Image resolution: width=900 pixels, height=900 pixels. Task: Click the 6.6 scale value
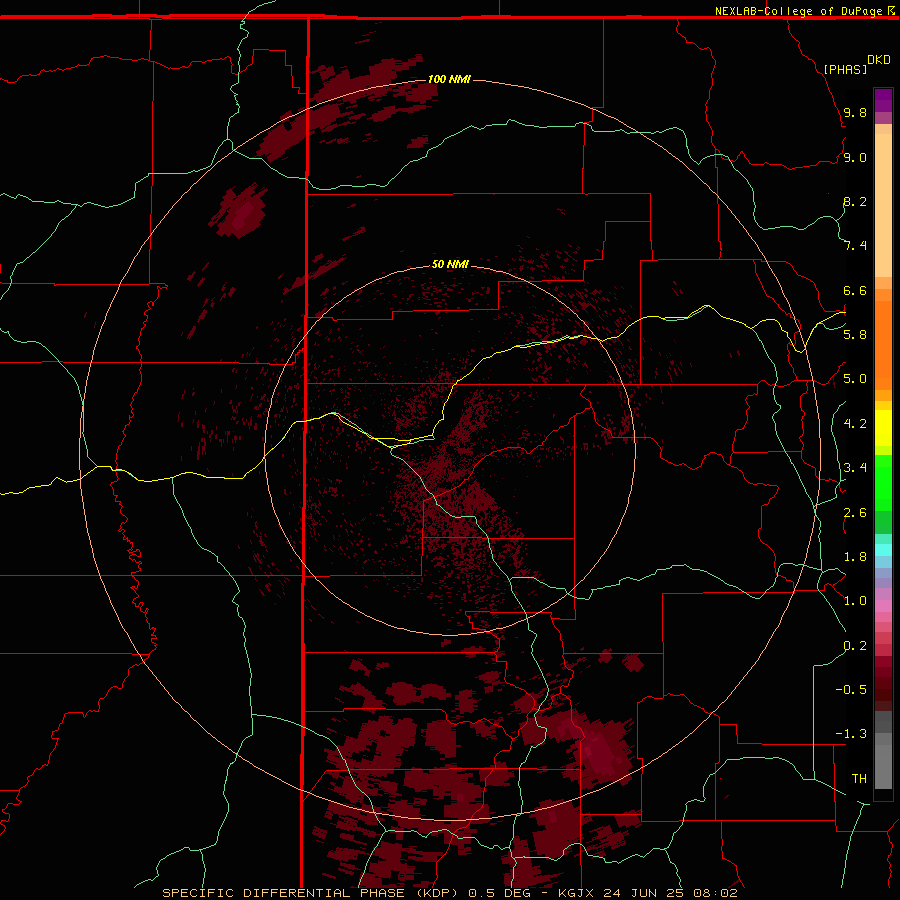point(855,290)
